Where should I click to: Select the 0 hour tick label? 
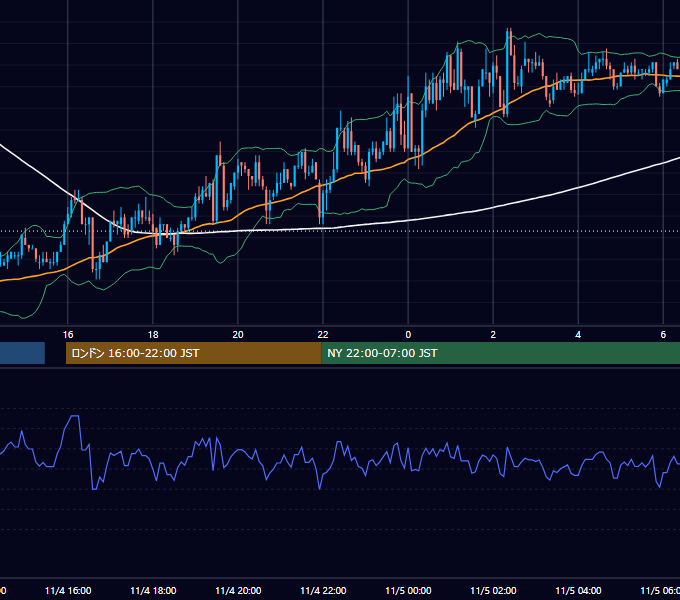pyautogui.click(x=408, y=335)
